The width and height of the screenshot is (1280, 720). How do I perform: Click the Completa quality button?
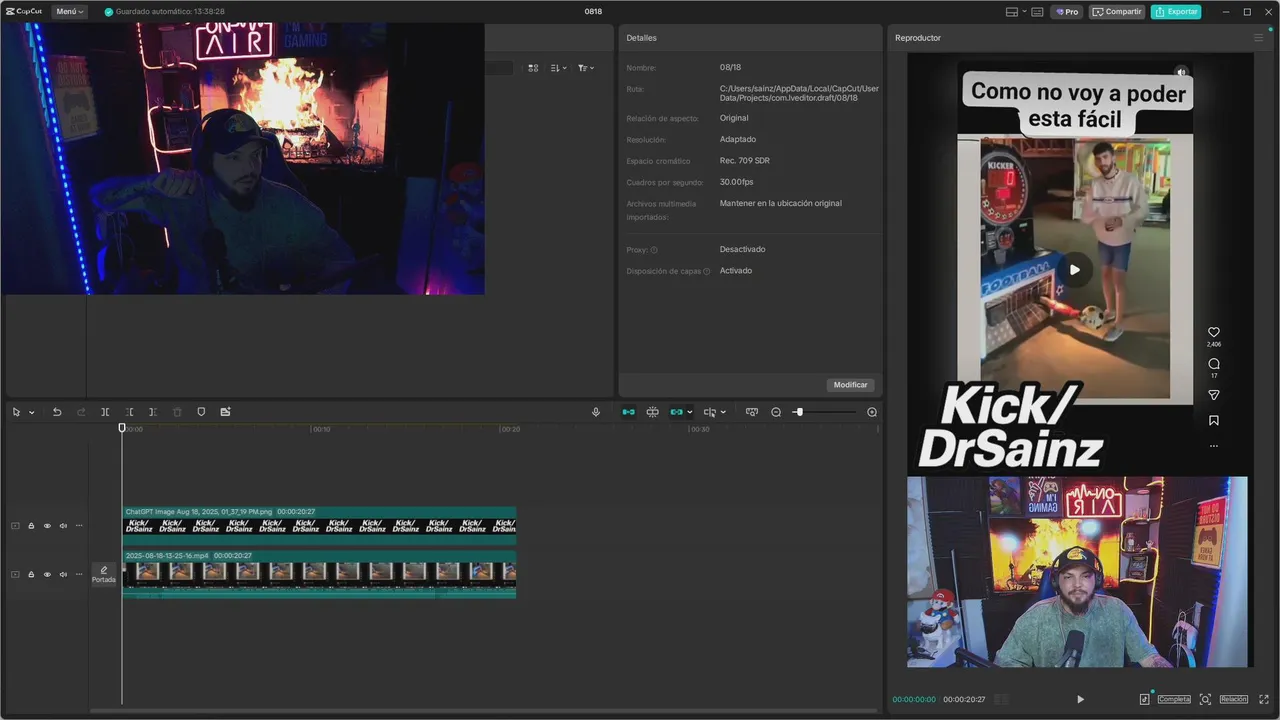(x=1174, y=699)
